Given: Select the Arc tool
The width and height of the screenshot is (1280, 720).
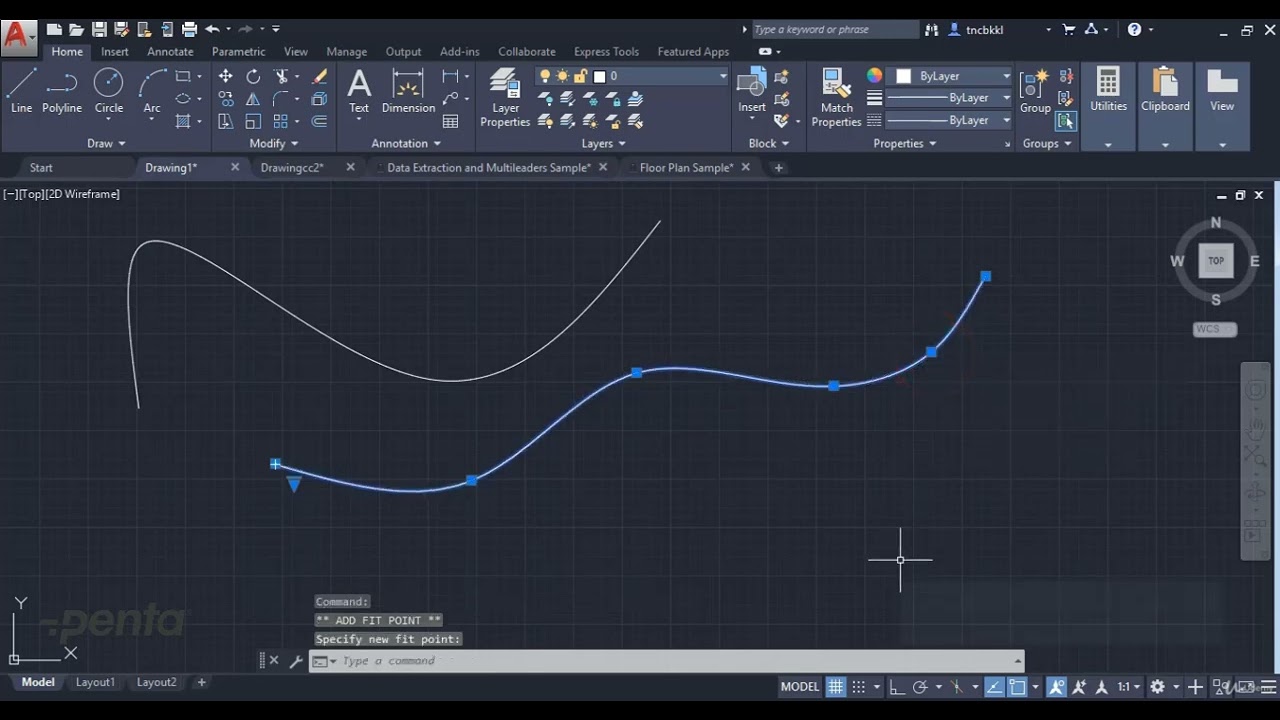Looking at the screenshot, I should 152,91.
